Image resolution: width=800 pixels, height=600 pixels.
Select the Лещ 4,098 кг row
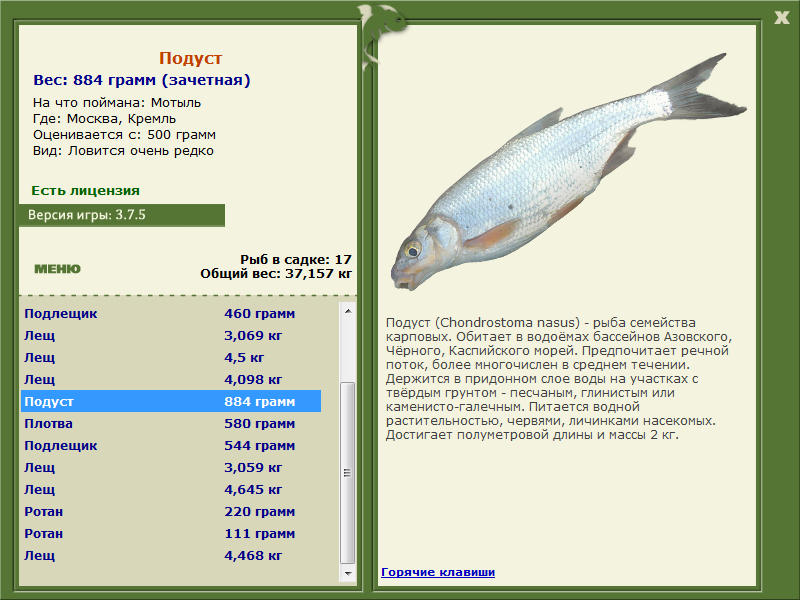pyautogui.click(x=171, y=379)
